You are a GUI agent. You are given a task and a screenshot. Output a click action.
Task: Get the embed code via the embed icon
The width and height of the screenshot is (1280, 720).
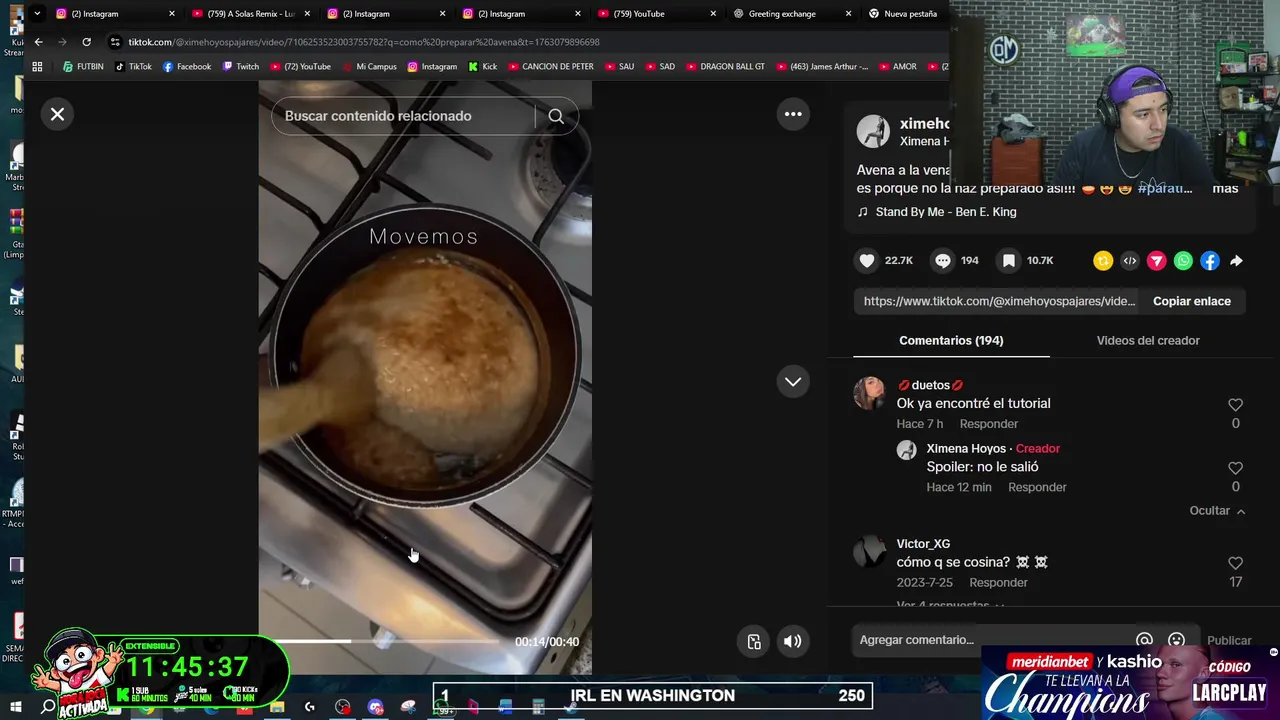click(x=1130, y=261)
